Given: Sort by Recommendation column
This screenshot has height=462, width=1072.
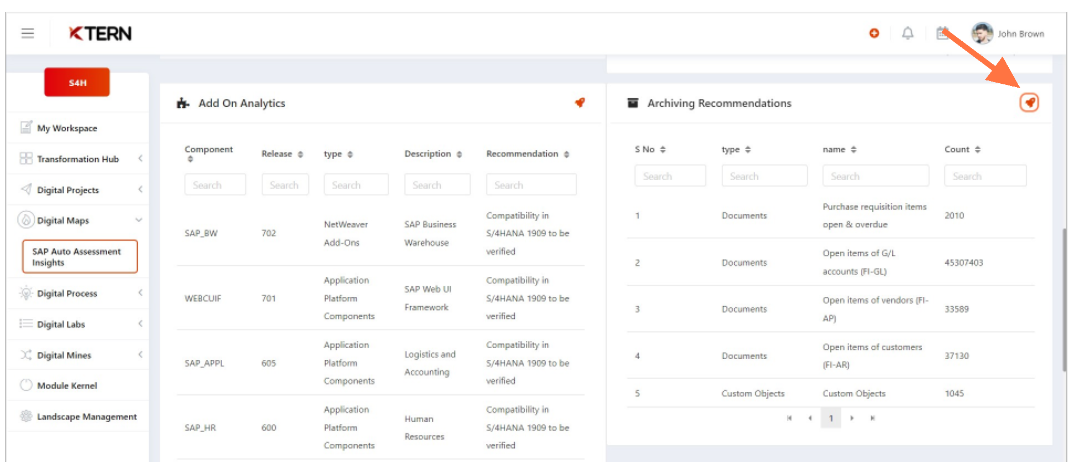Looking at the screenshot, I should [566, 154].
